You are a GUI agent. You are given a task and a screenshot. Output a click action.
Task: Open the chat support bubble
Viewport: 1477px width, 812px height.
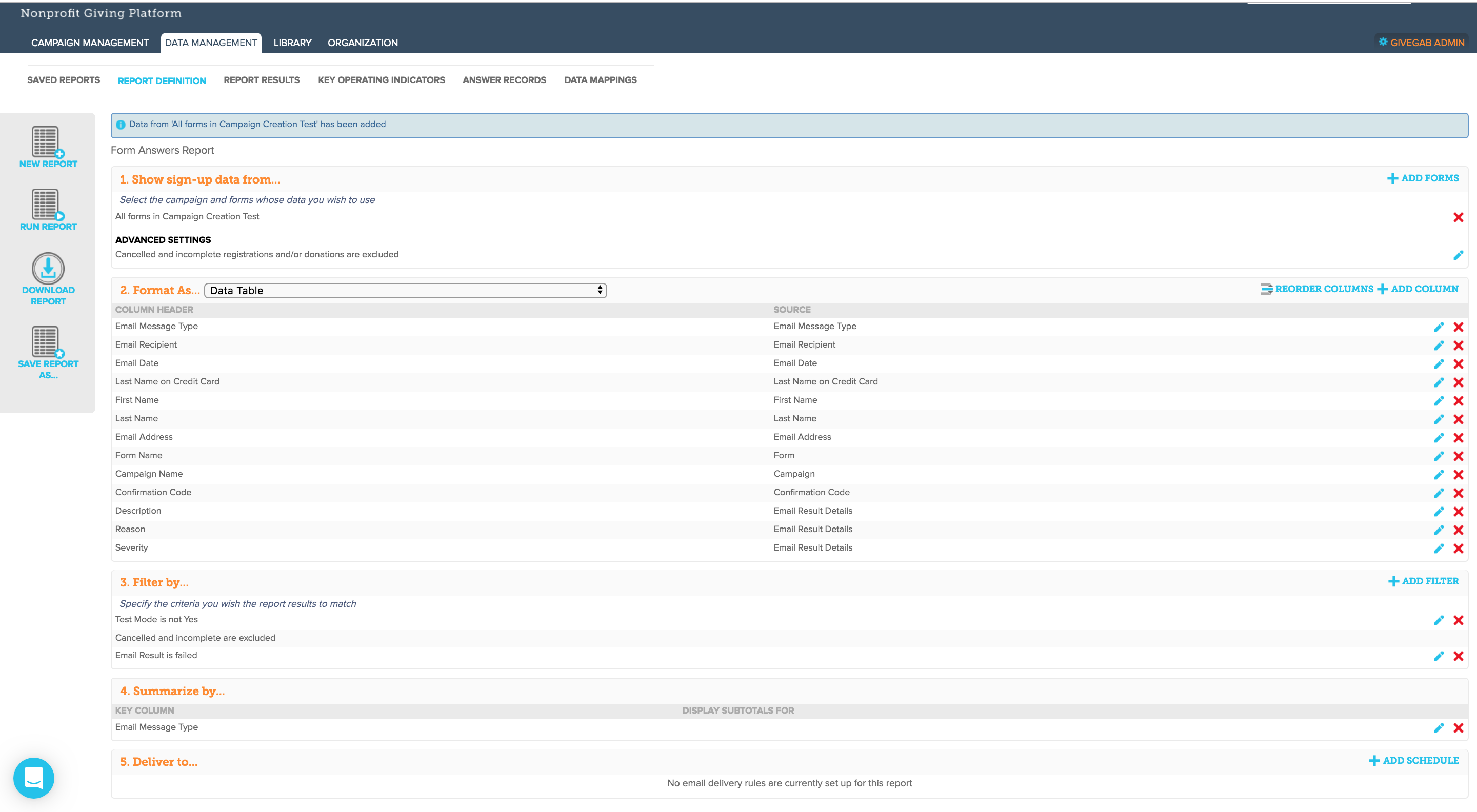pos(34,778)
